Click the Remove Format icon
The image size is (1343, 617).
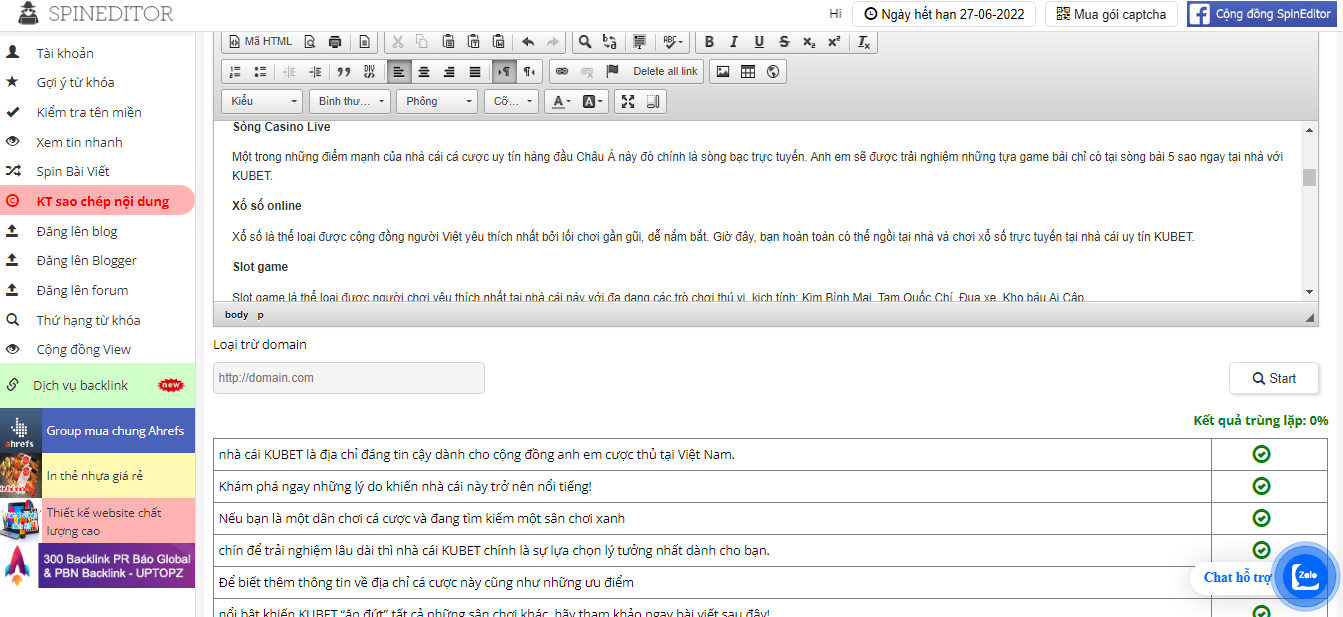pyautogui.click(x=864, y=42)
